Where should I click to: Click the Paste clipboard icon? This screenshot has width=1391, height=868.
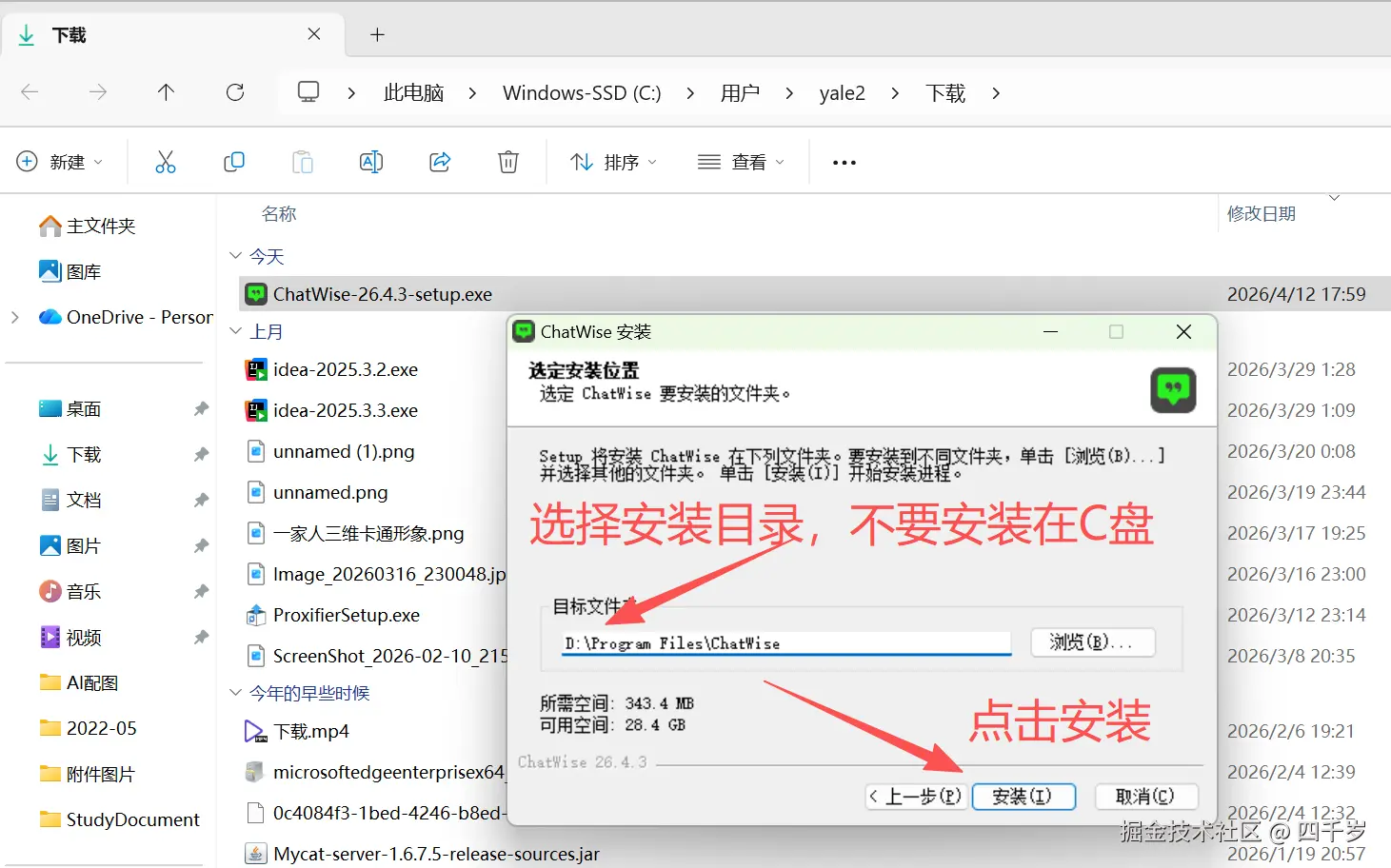tap(303, 162)
